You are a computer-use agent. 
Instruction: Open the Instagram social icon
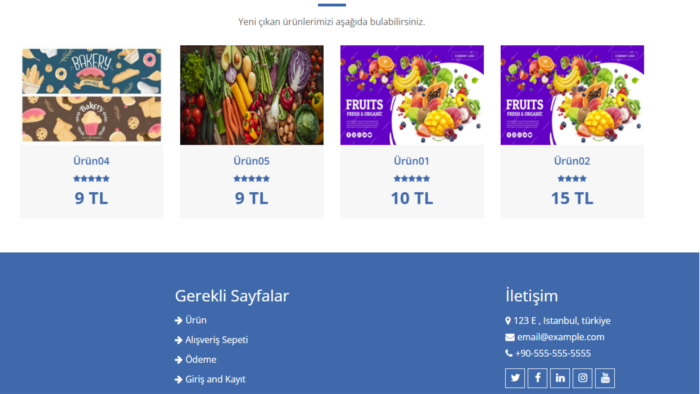point(583,378)
